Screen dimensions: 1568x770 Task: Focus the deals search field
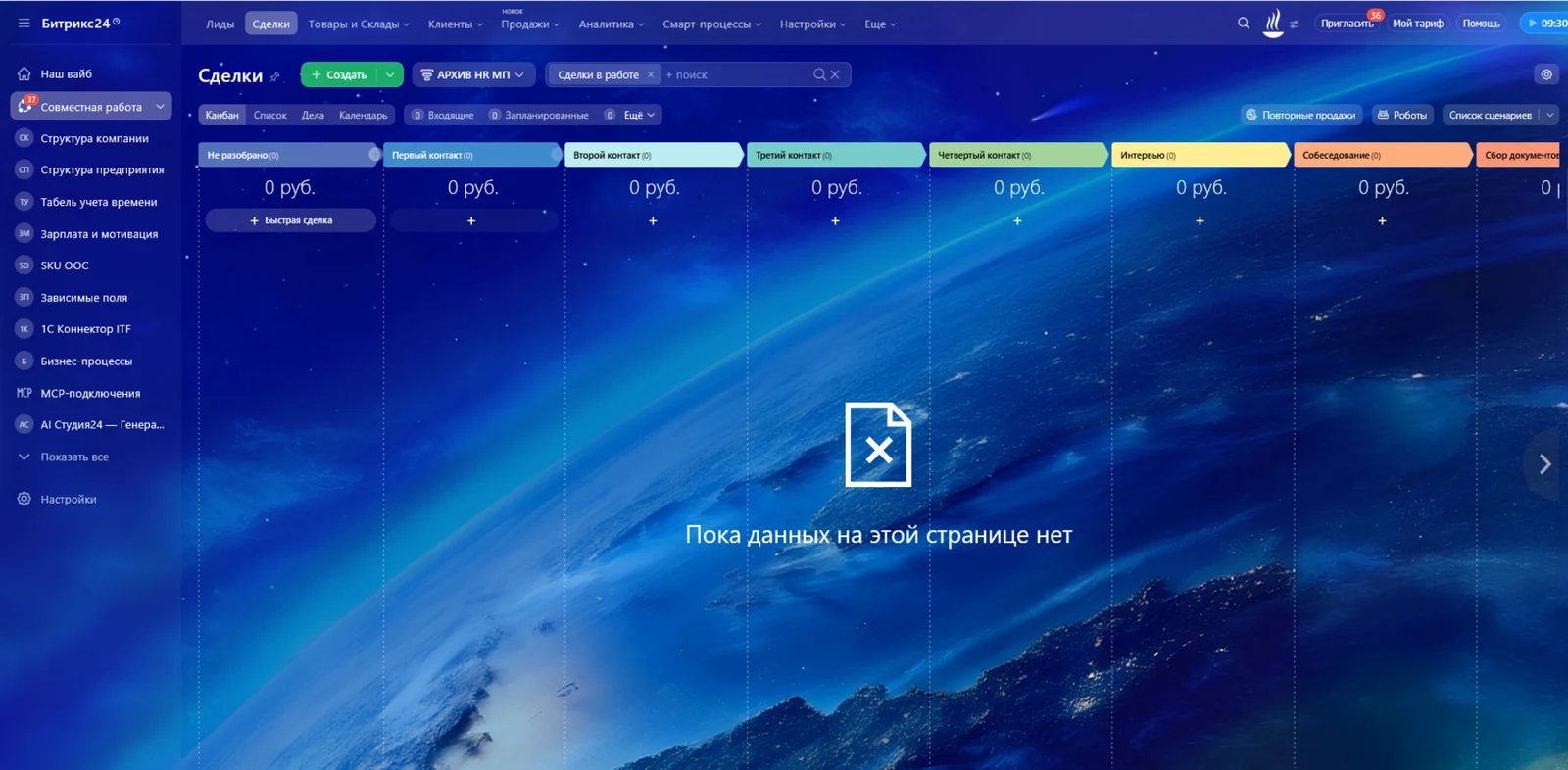pyautogui.click(x=735, y=74)
